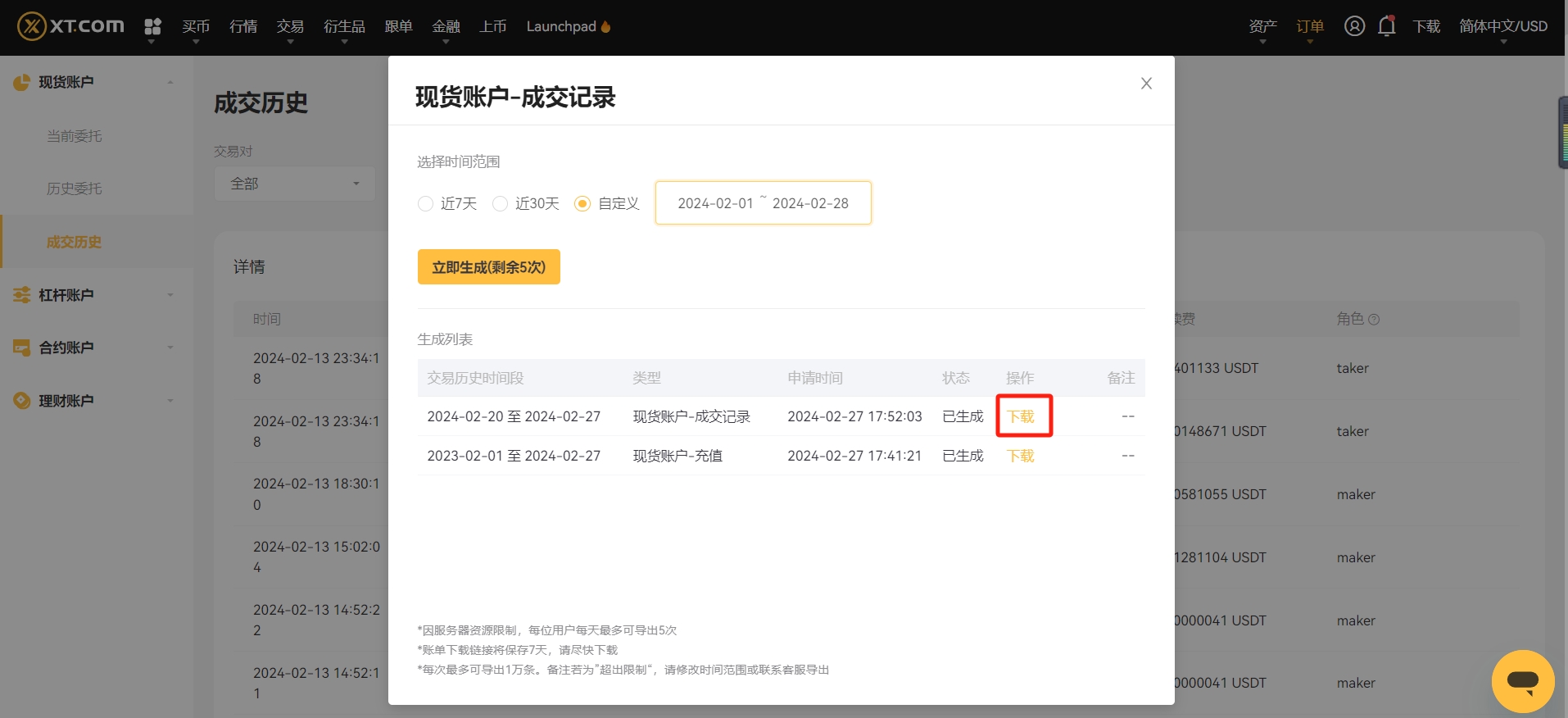The width and height of the screenshot is (1568, 718).
Task: Click the custom date range field
Action: pos(764,203)
